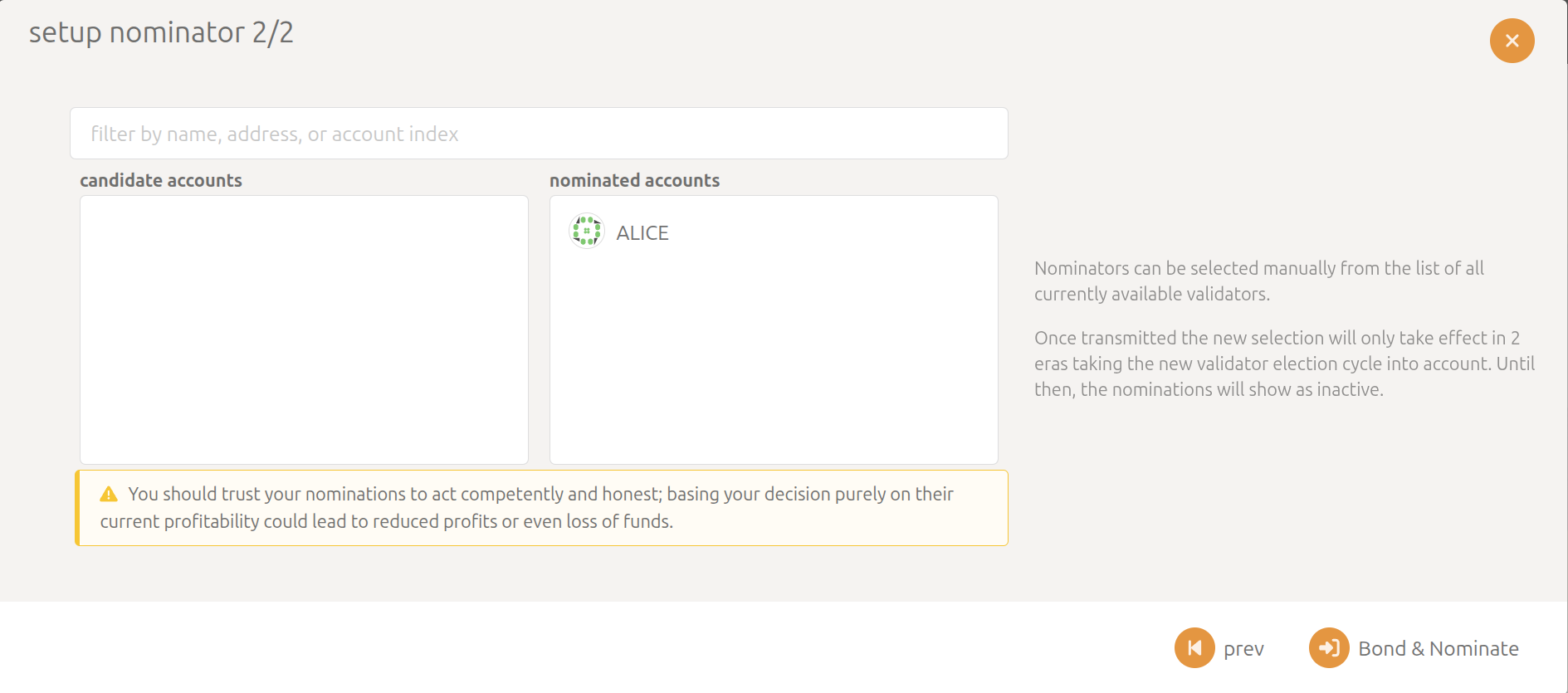Go back with the prev label

pos(1243,648)
